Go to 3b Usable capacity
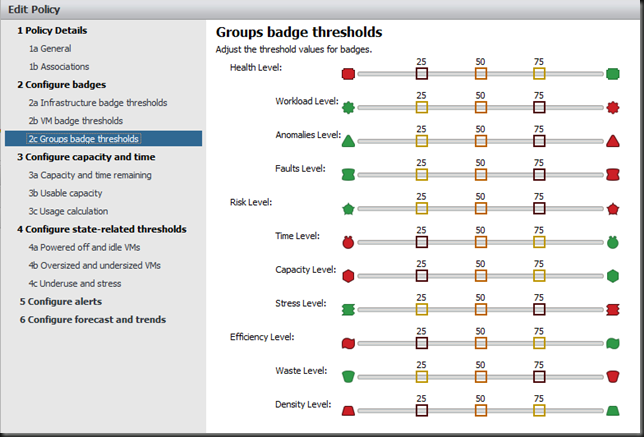The image size is (644, 437). [x=65, y=193]
